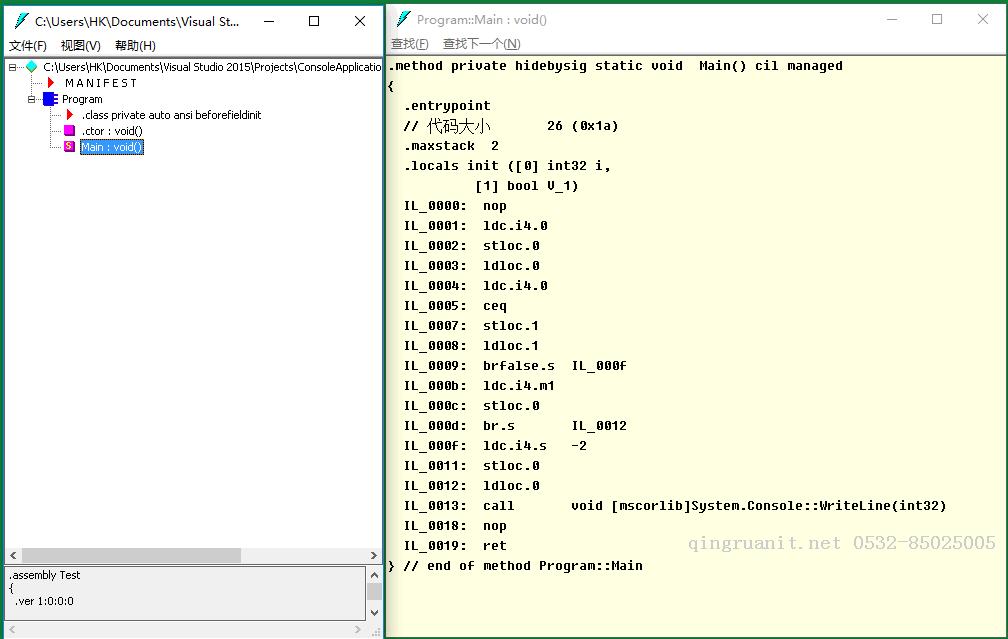Click the .entrypoint line
The width and height of the screenshot is (1008, 639).
pos(447,105)
